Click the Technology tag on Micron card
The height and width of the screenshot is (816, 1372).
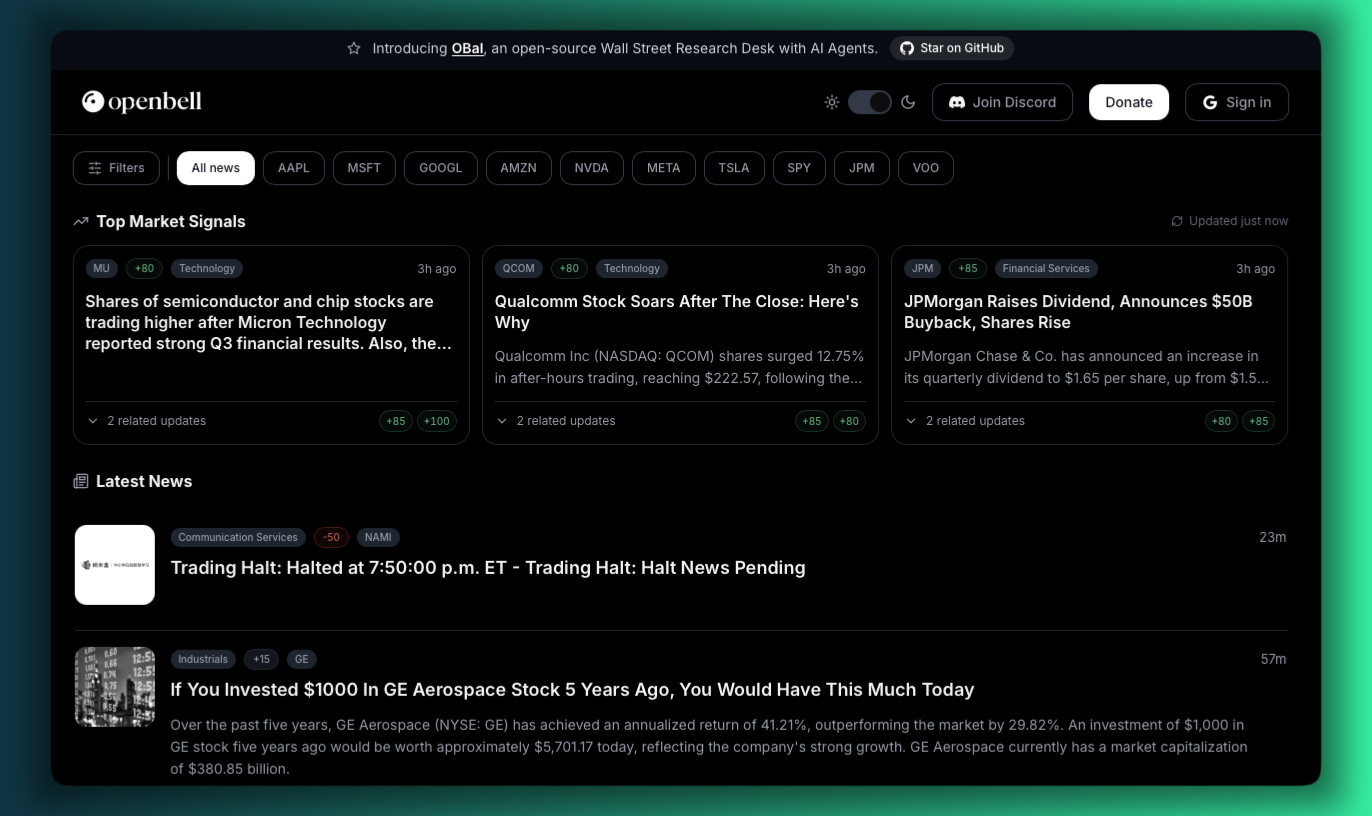(x=207, y=268)
